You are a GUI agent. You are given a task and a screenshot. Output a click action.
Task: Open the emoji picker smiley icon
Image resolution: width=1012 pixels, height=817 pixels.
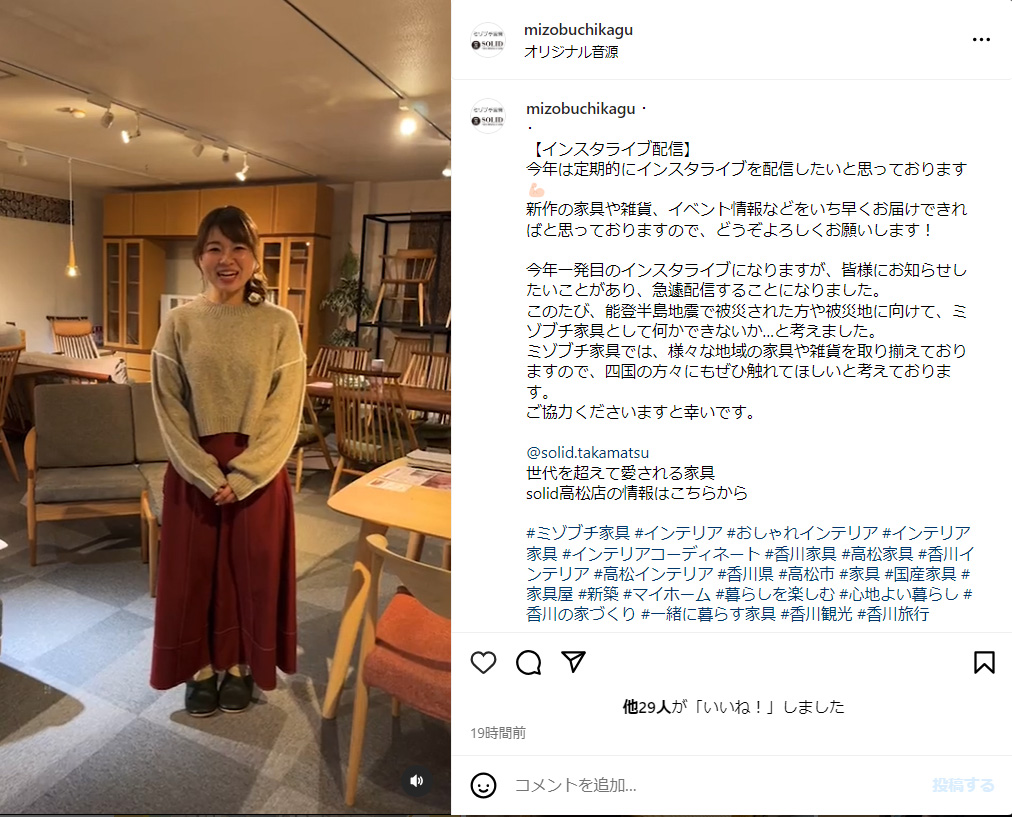coord(483,785)
